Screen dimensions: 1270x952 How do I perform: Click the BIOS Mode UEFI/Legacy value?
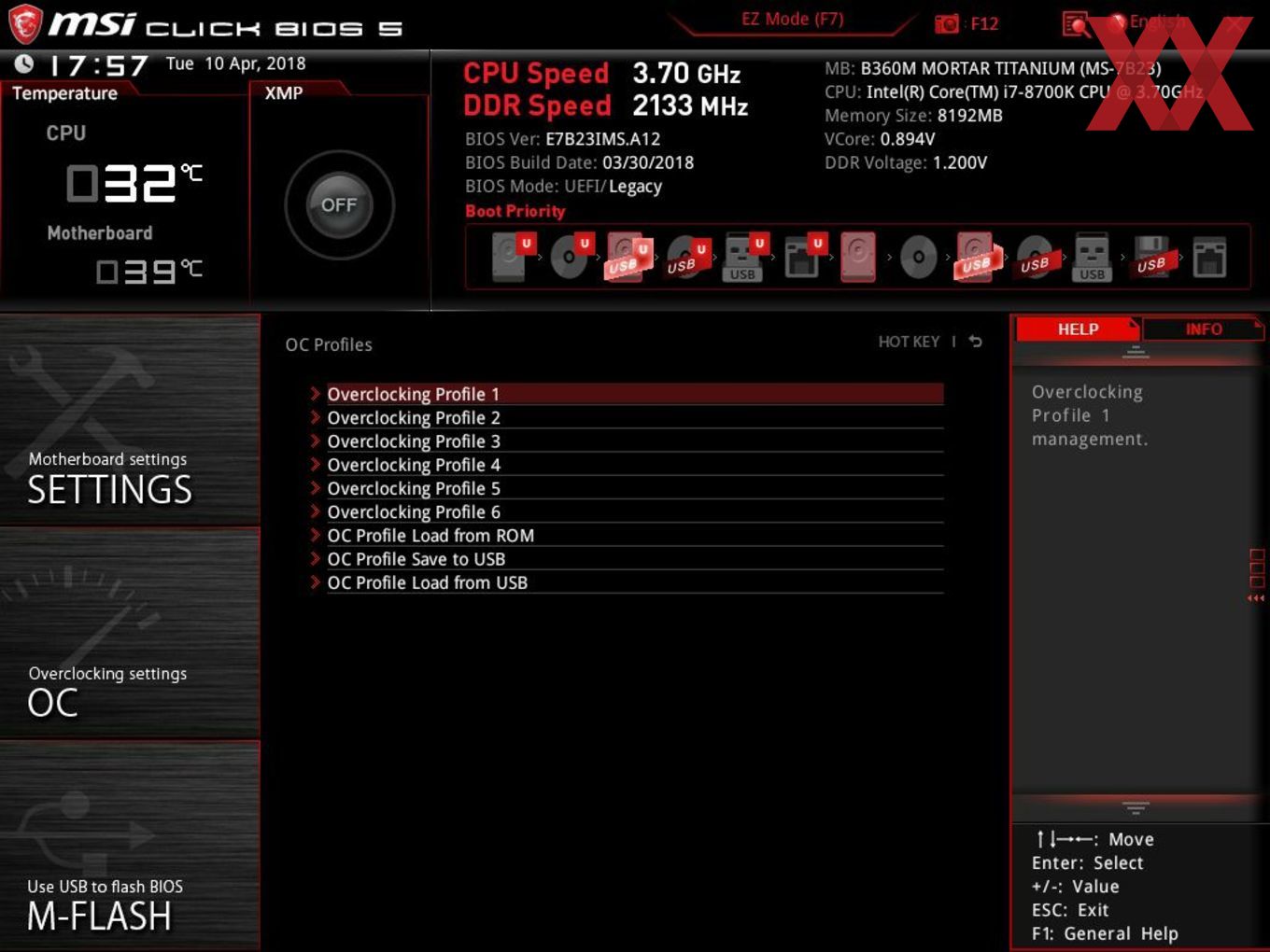614,186
